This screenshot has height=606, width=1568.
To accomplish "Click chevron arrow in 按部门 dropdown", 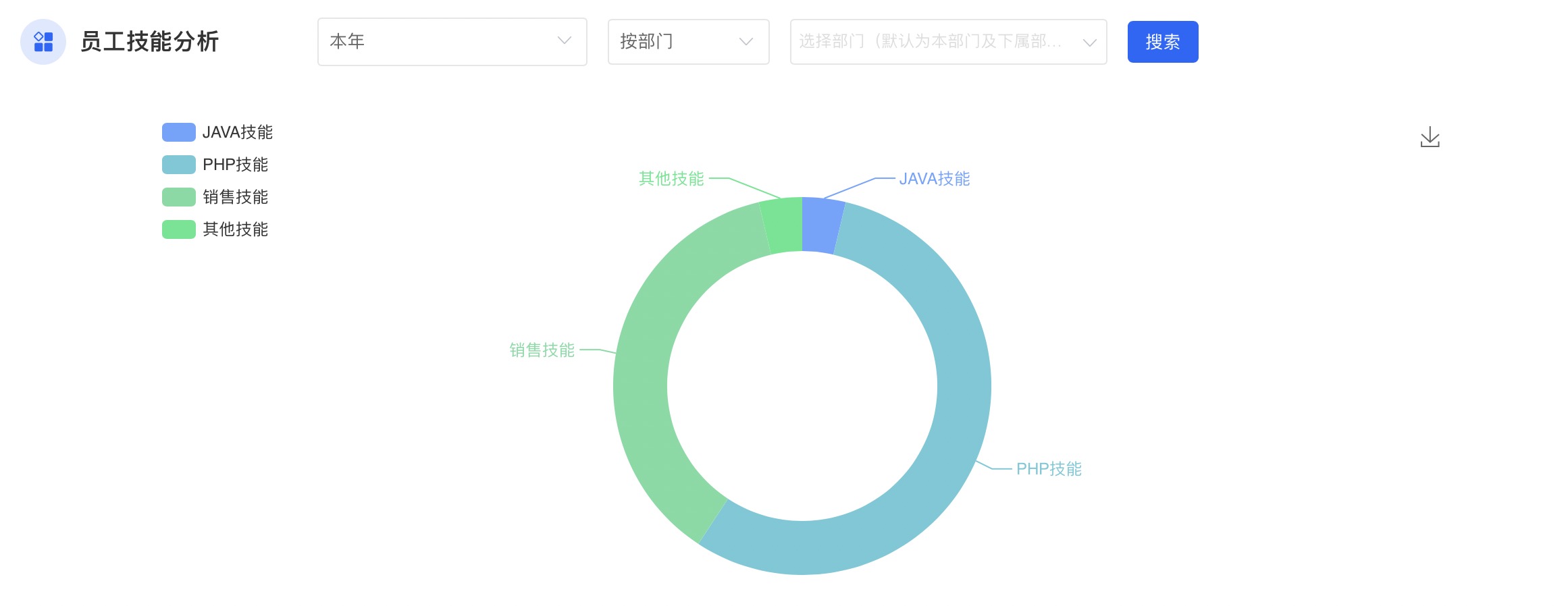I will [746, 42].
